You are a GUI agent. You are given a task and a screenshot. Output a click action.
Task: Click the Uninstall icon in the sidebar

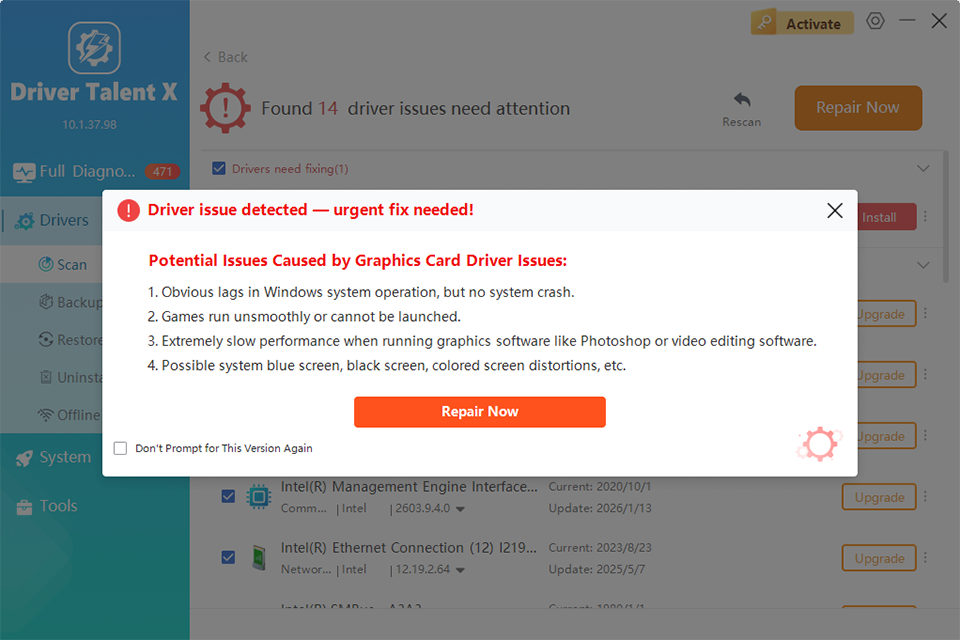coord(46,377)
